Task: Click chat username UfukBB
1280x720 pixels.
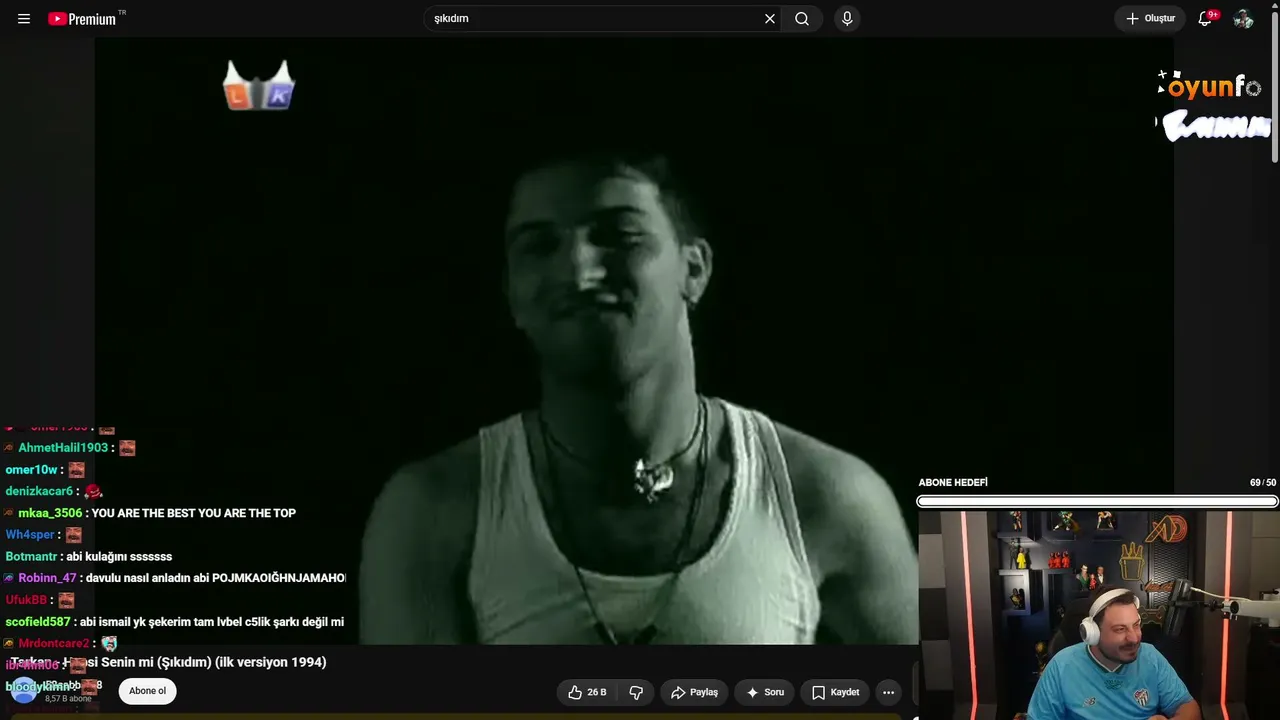Action: 26,600
